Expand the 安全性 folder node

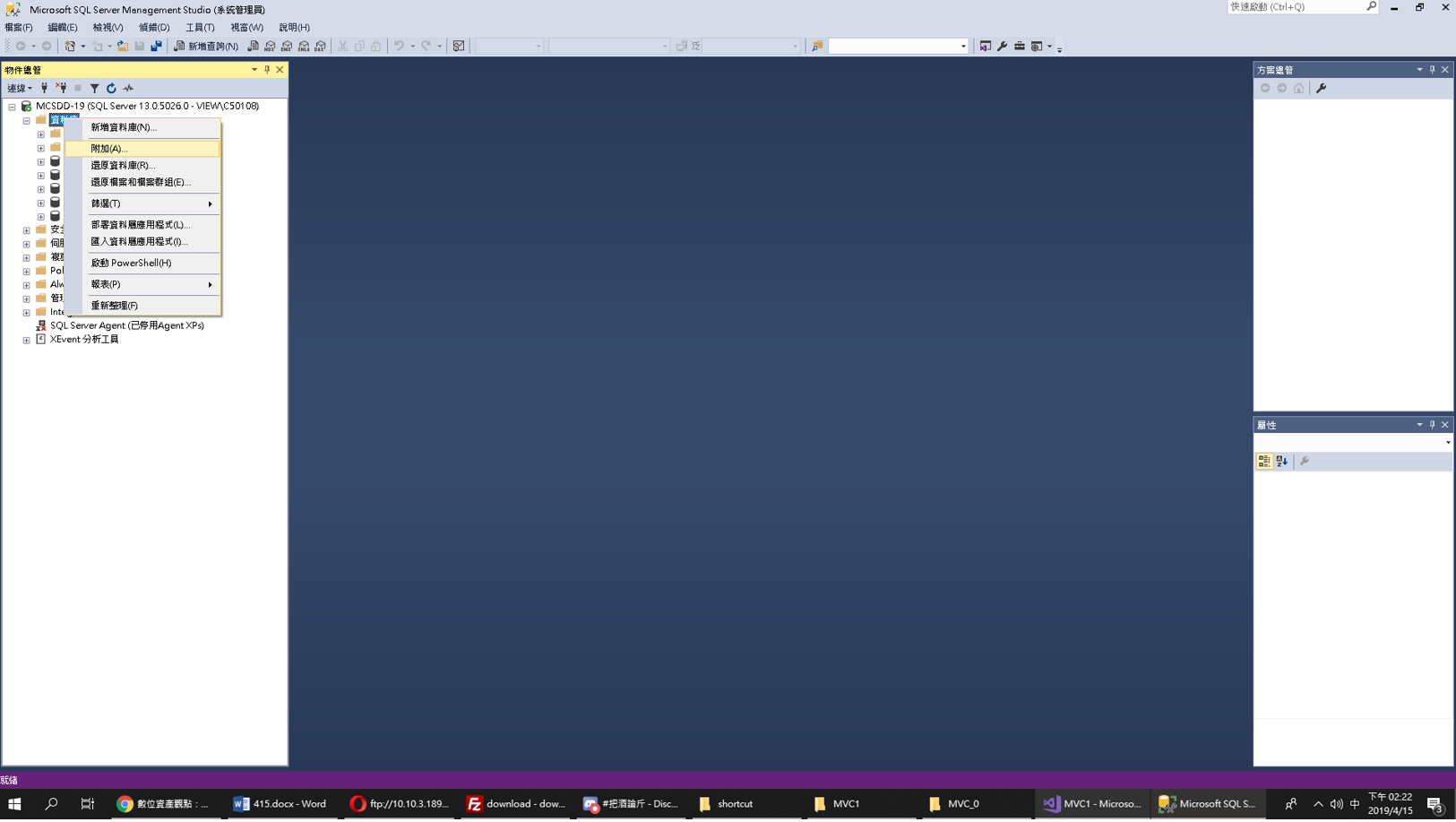point(27,230)
